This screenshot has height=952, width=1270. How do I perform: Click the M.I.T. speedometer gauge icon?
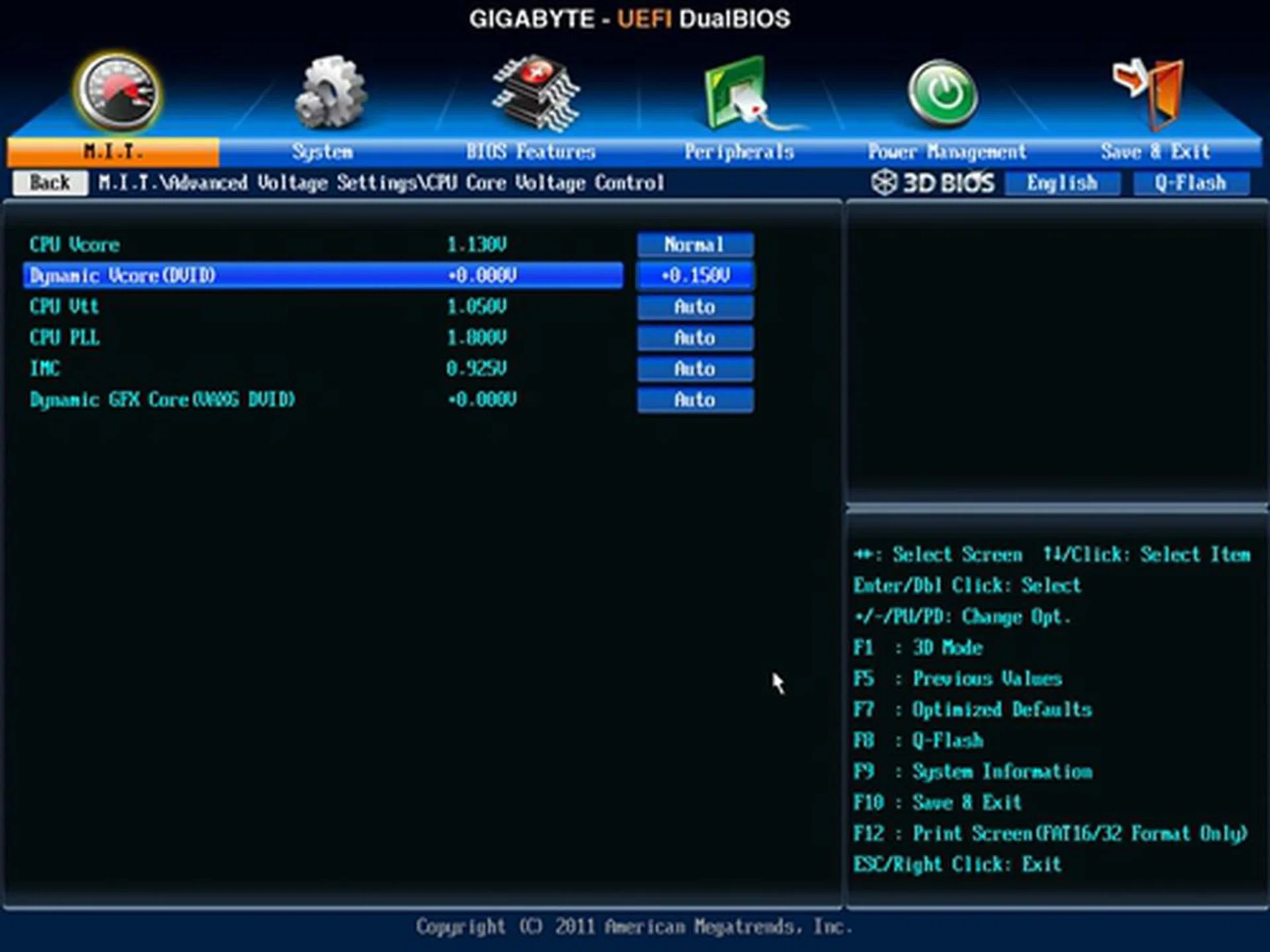118,93
